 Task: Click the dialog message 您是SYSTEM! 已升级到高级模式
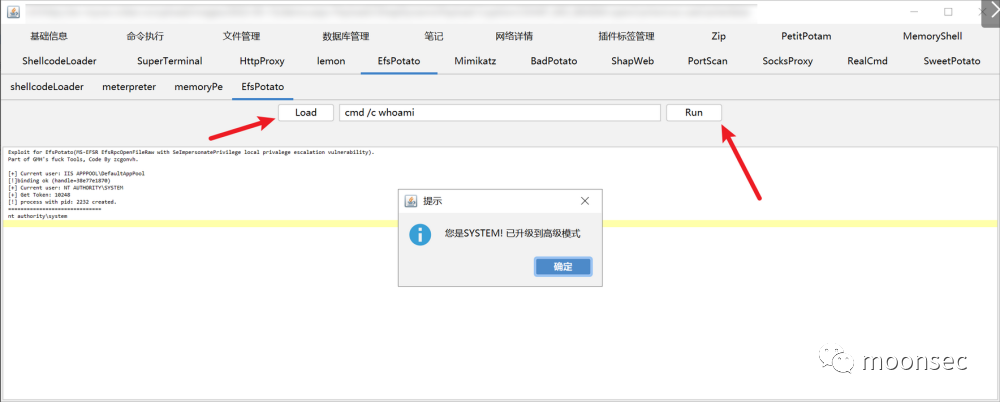pos(512,234)
